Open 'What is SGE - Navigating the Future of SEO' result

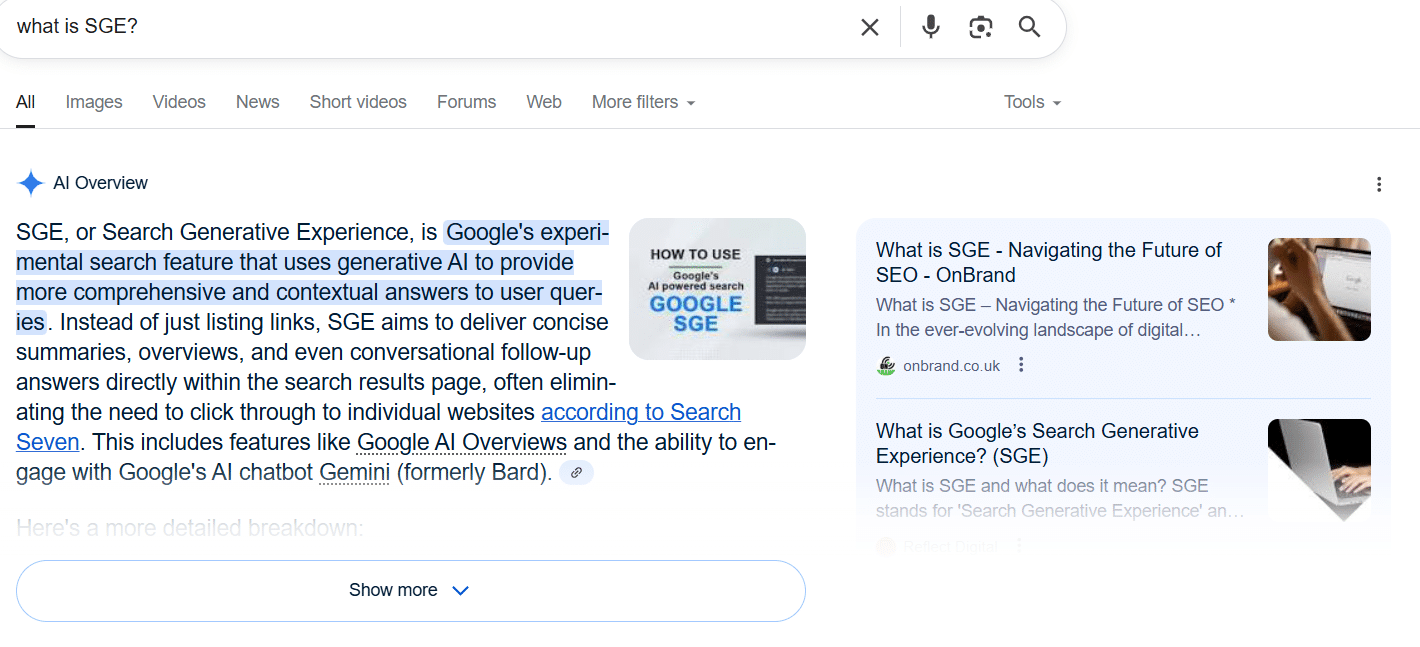click(1049, 262)
